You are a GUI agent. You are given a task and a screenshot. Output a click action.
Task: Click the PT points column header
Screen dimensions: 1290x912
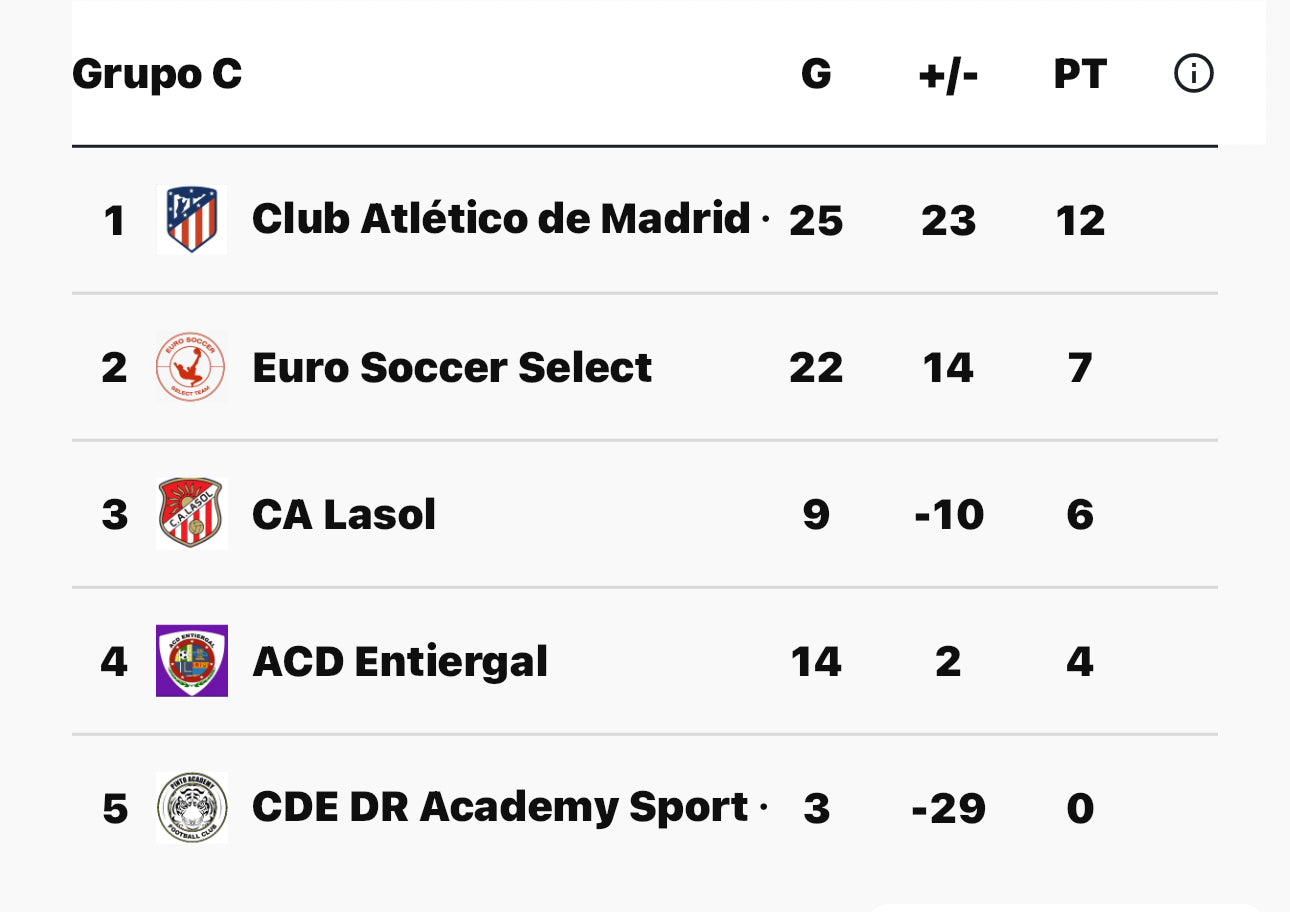pyautogui.click(x=1080, y=74)
